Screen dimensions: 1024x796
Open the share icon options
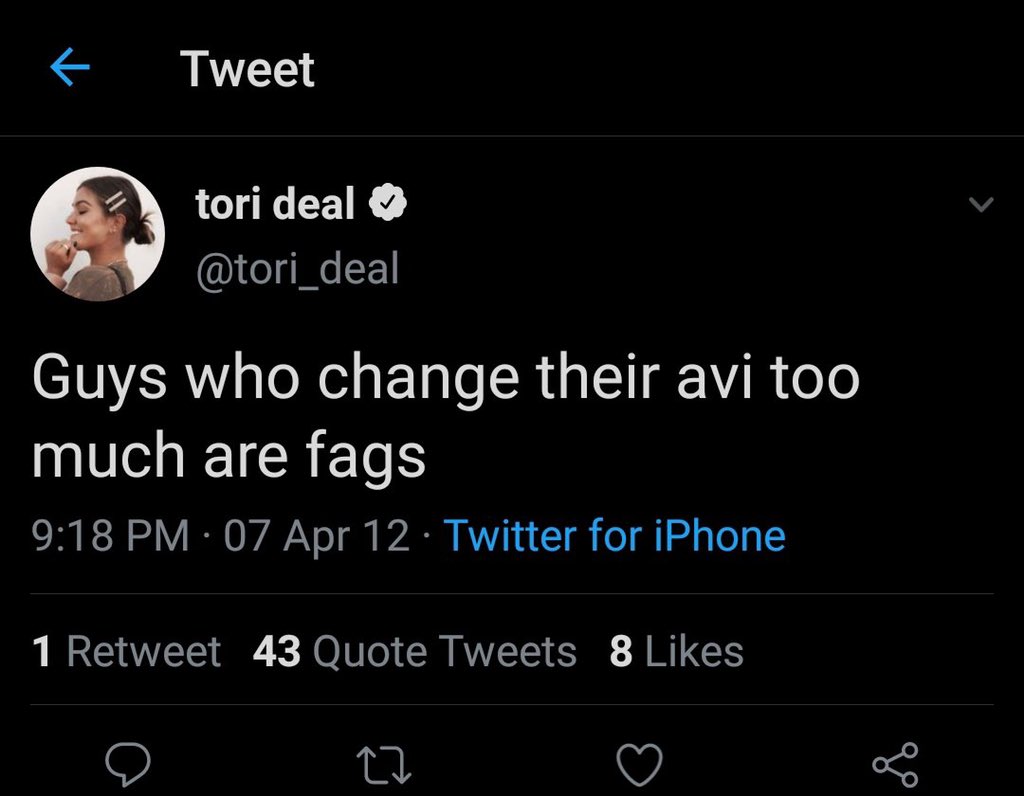tap(895, 764)
